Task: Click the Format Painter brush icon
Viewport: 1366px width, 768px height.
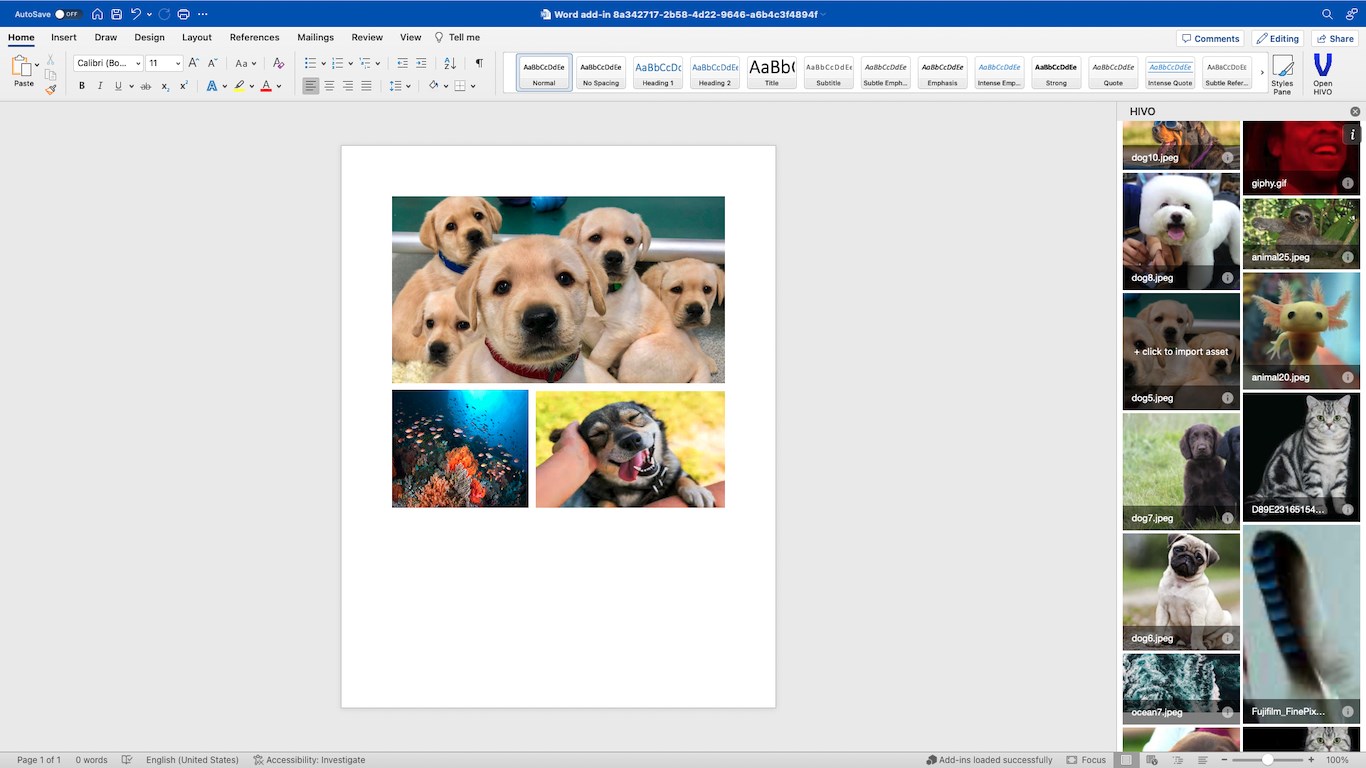Action: (50, 90)
